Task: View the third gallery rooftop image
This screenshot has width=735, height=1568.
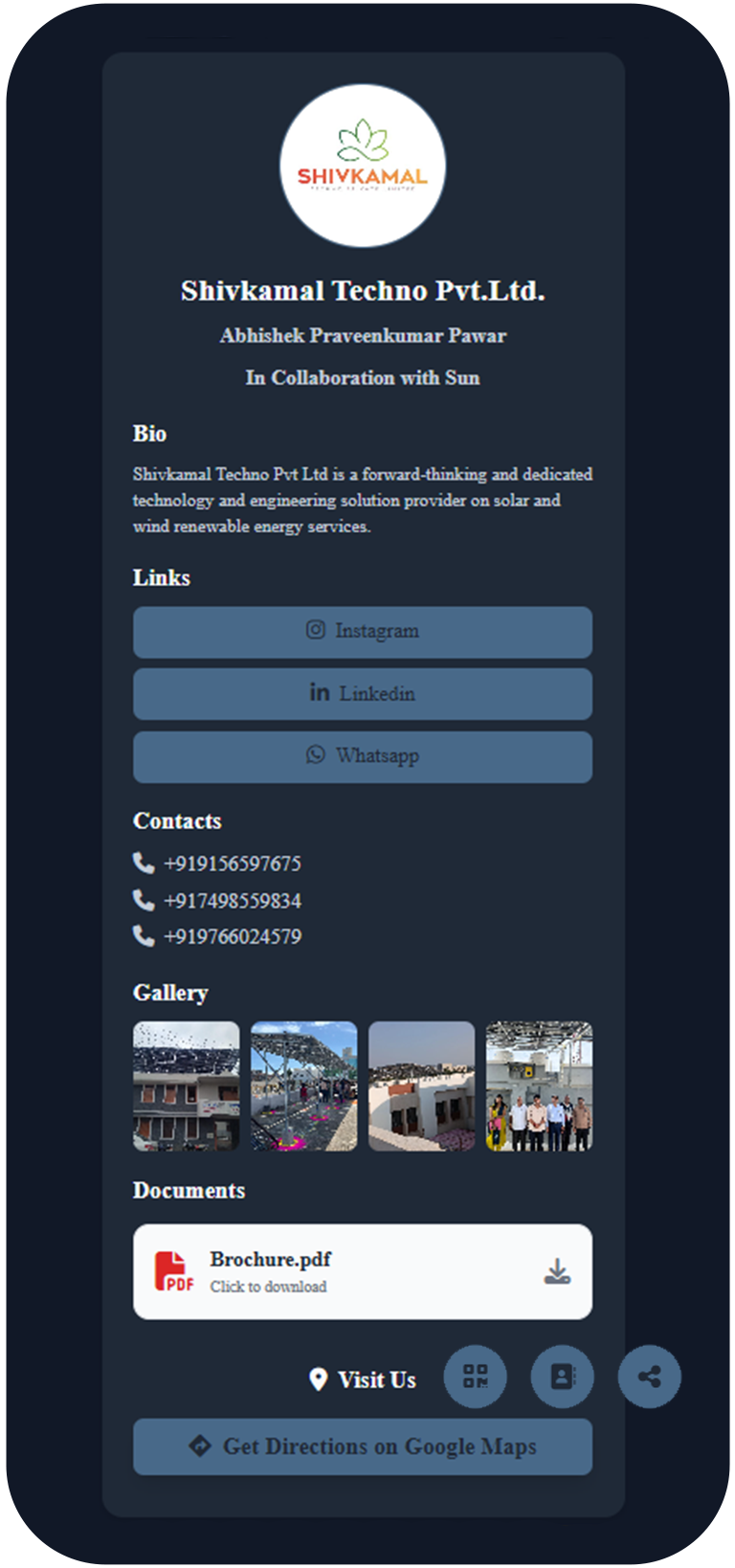Action: (422, 1086)
